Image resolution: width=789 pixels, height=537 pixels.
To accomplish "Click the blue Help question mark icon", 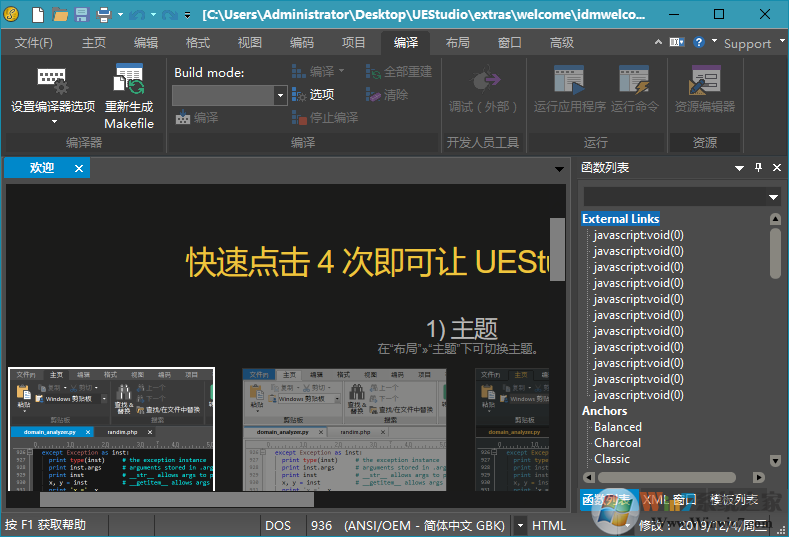I will (698, 42).
